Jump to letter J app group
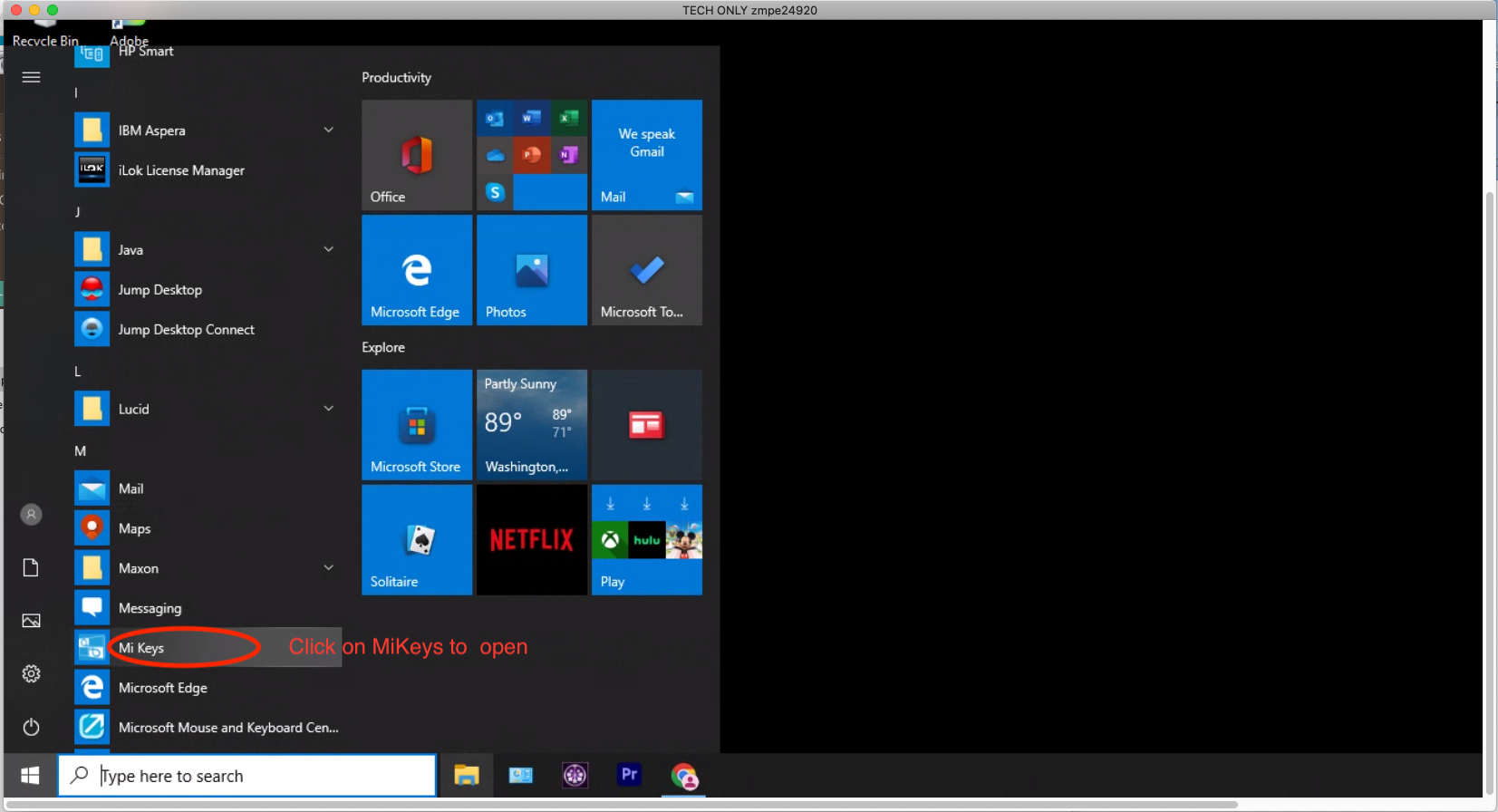Viewport: 1498px width, 812px height. [78, 211]
